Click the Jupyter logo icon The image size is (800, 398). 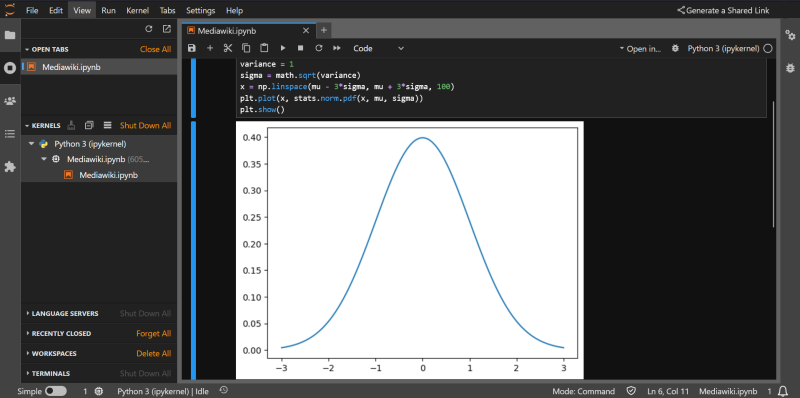(x=10, y=10)
